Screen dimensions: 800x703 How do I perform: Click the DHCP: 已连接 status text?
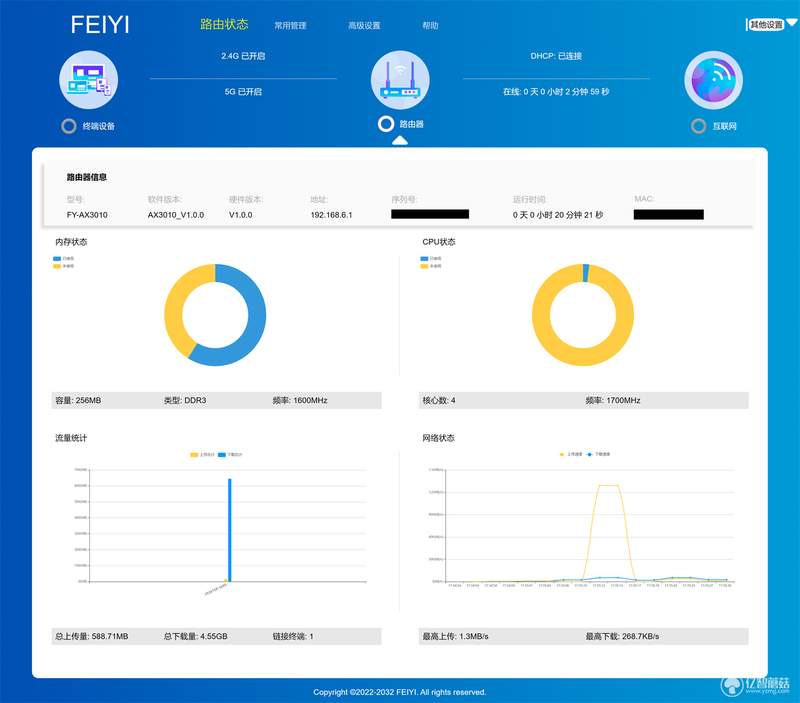point(556,56)
